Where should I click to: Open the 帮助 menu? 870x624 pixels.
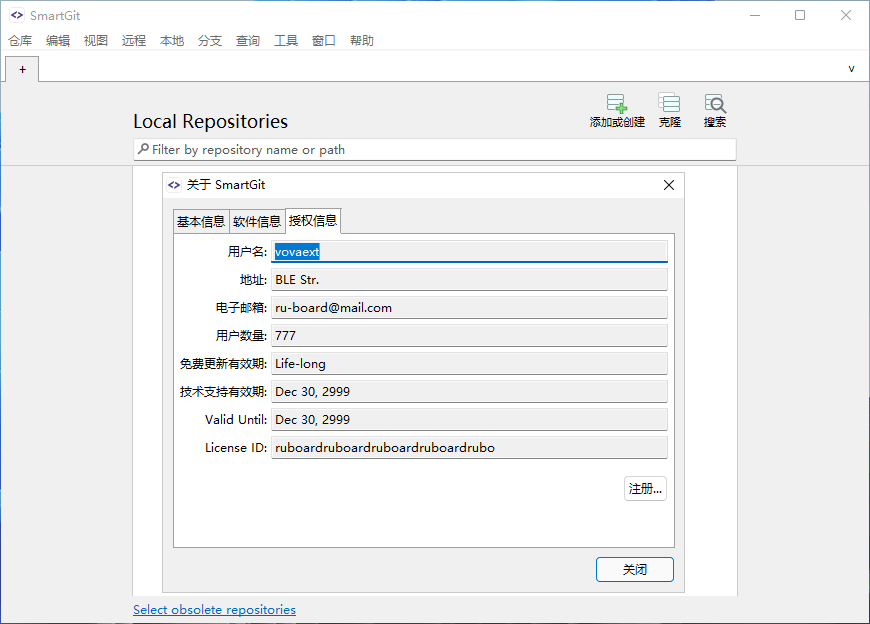tap(362, 41)
